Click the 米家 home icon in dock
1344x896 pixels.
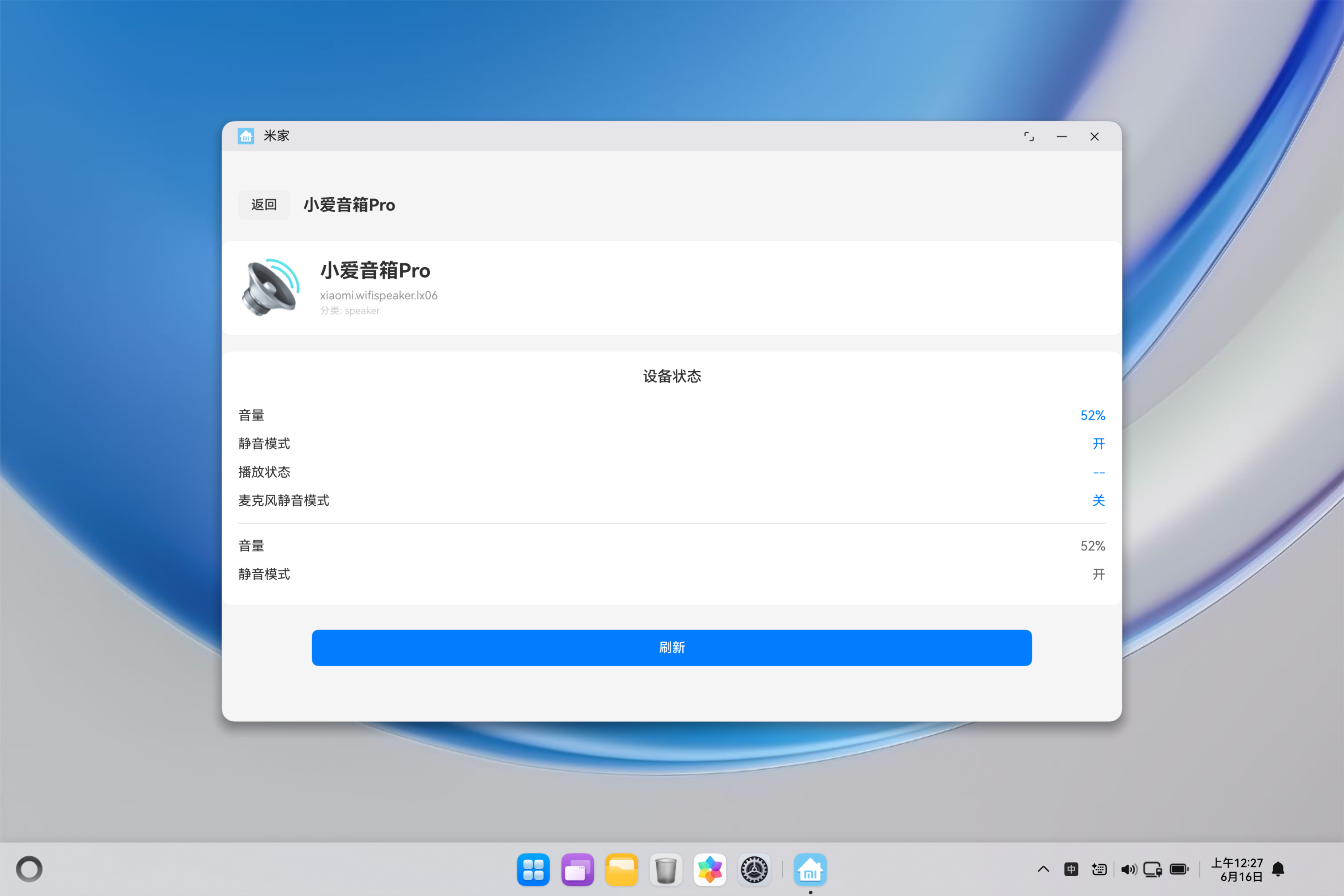[x=810, y=870]
